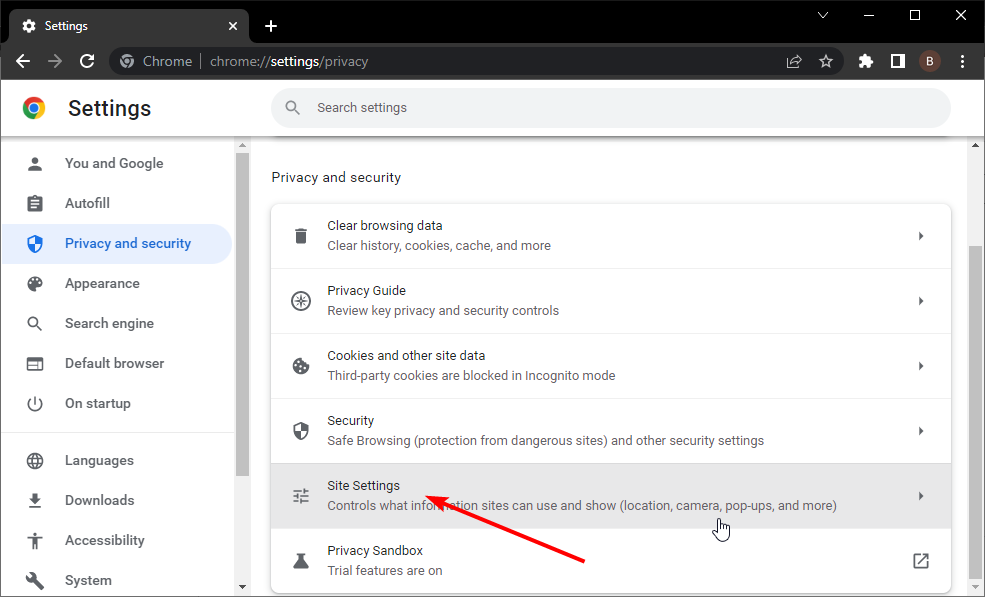This screenshot has height=597, width=985.
Task: Expand Clear browsing data arrow
Action: point(921,236)
